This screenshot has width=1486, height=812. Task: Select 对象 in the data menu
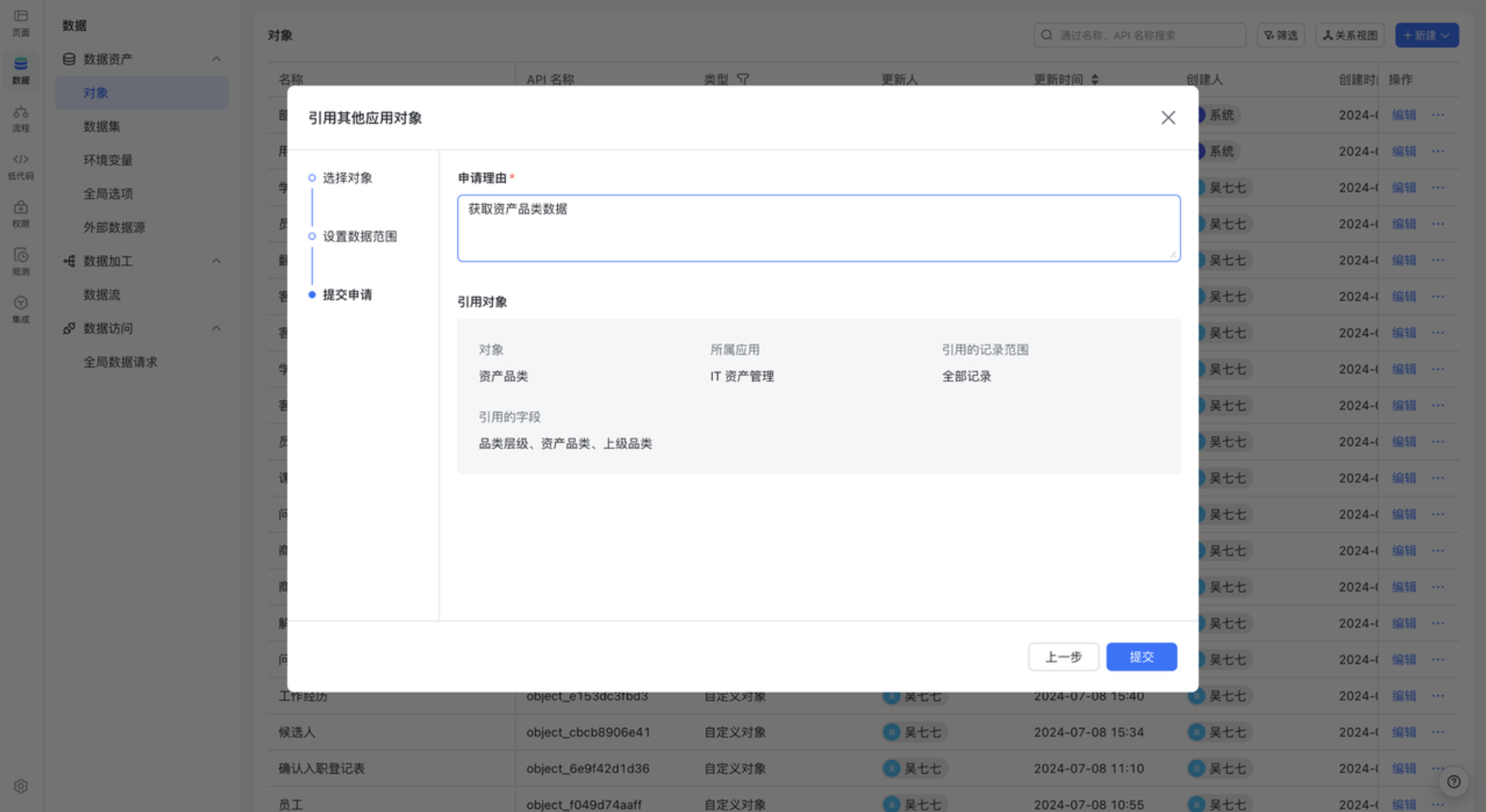pyautogui.click(x=142, y=93)
